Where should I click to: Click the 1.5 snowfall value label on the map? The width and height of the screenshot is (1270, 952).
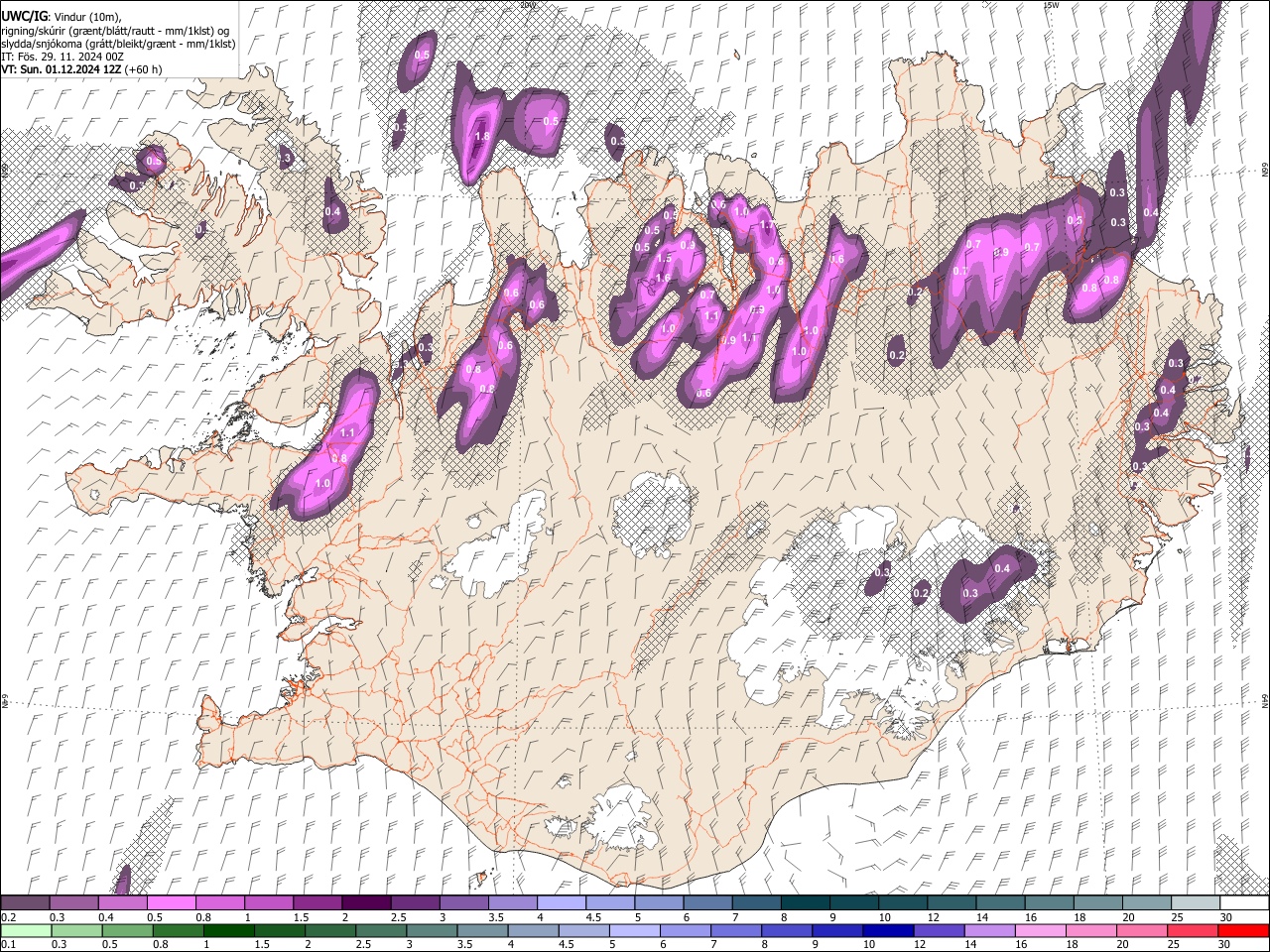[x=664, y=258]
